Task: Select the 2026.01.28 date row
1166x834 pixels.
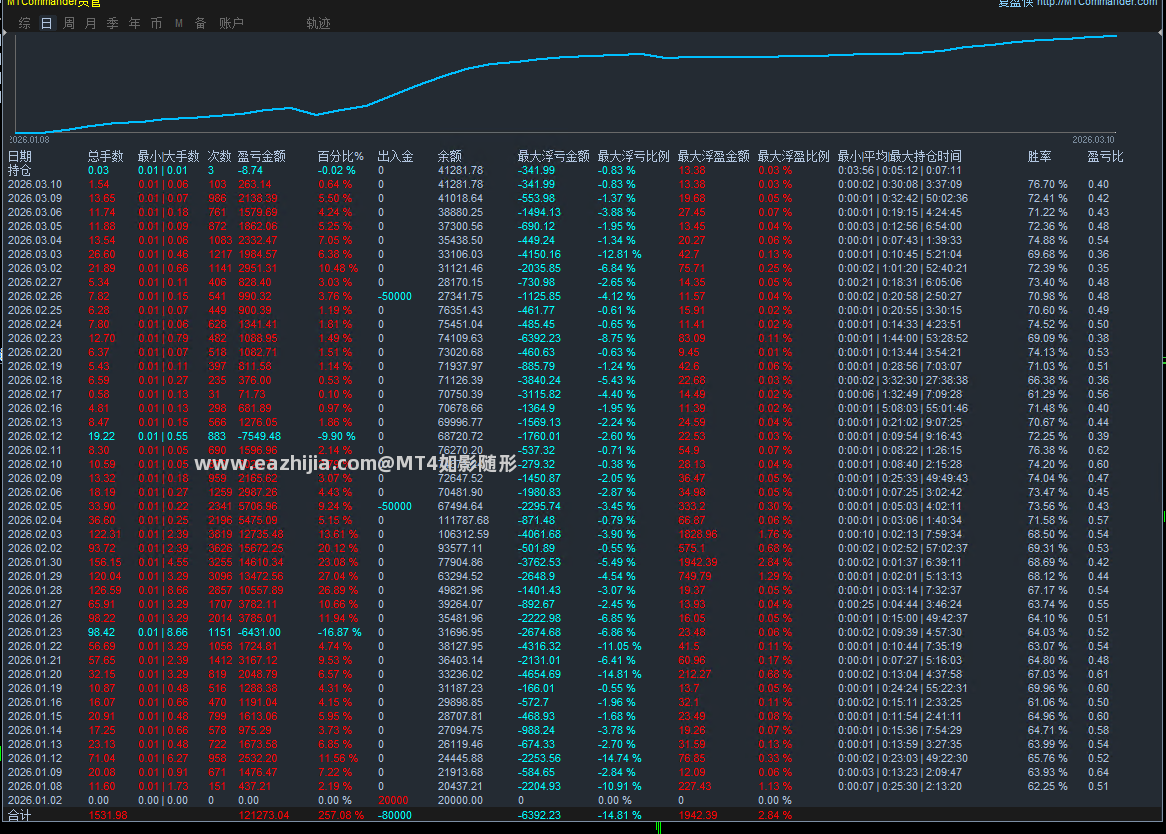Action: coord(580,590)
